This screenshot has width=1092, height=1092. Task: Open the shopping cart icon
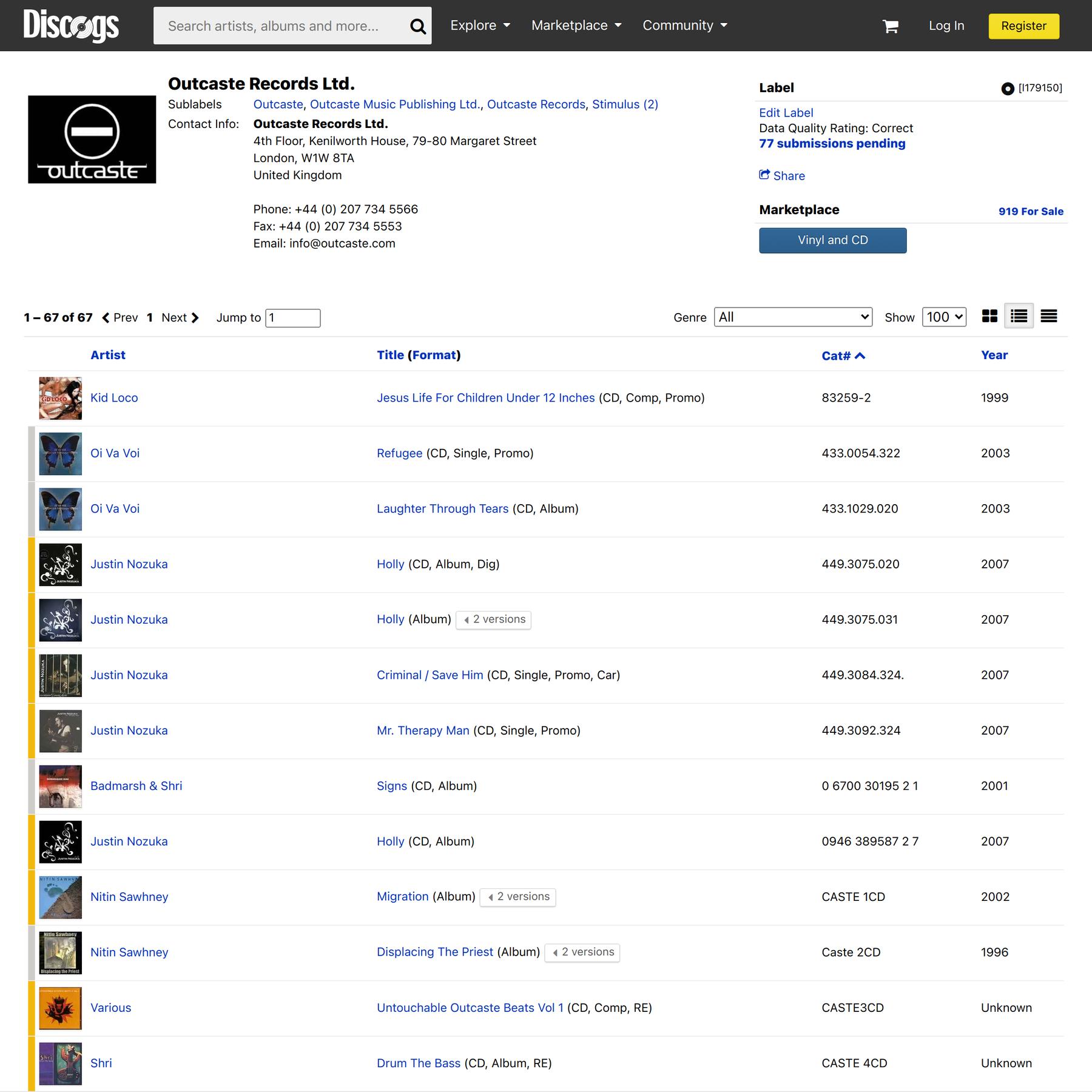(890, 26)
